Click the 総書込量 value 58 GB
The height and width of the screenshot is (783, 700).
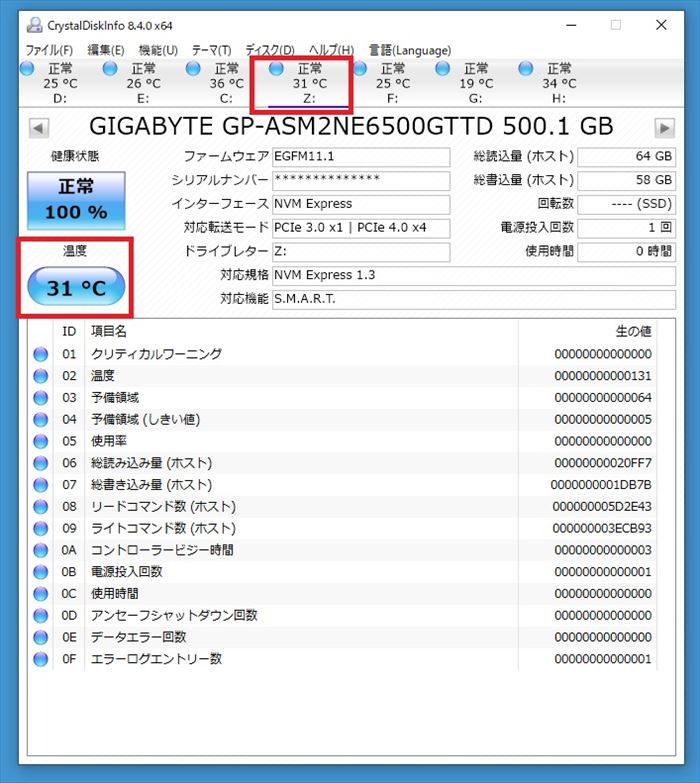pos(627,180)
